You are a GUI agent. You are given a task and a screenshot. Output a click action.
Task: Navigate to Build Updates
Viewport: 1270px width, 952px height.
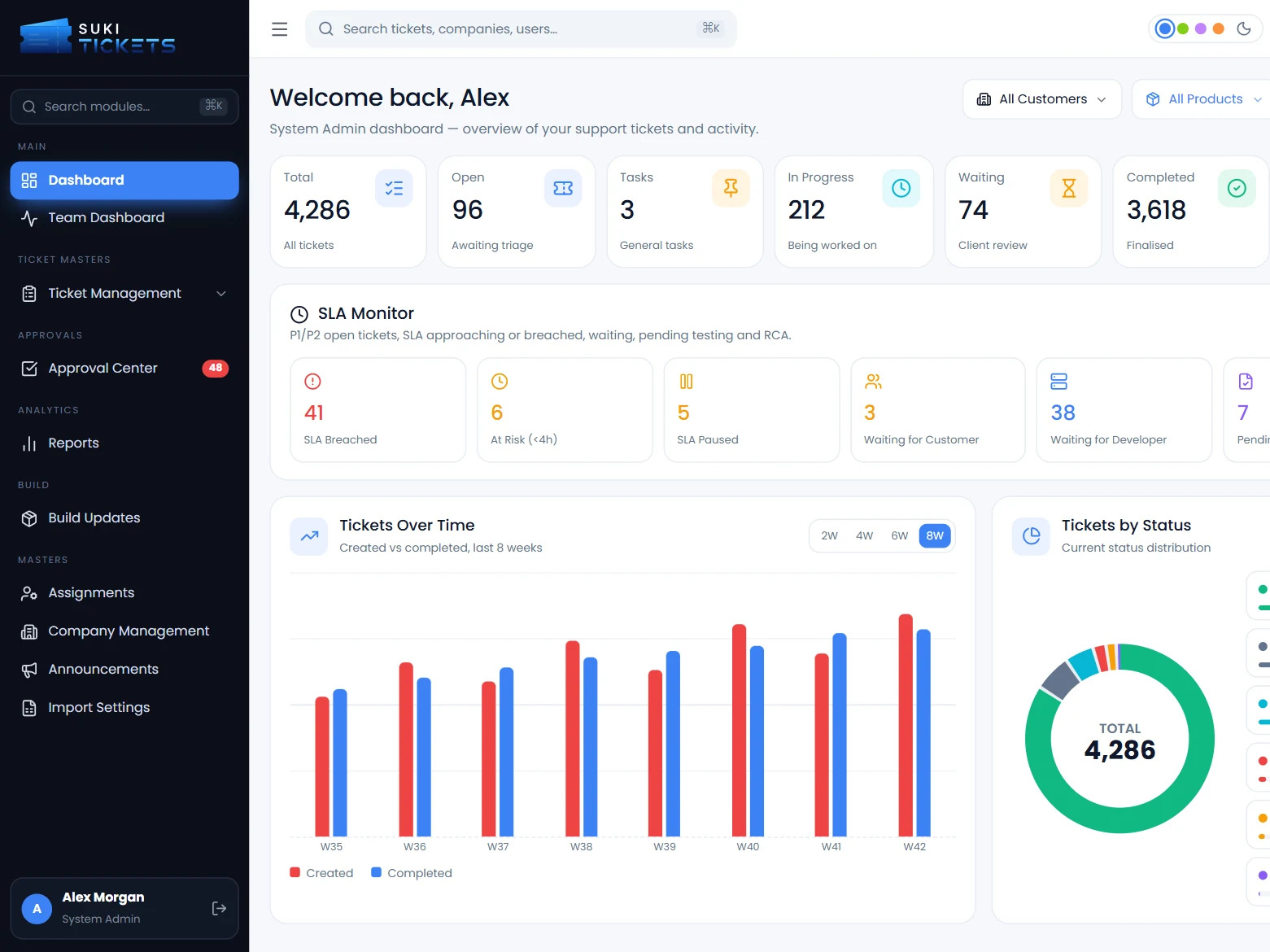point(124,517)
